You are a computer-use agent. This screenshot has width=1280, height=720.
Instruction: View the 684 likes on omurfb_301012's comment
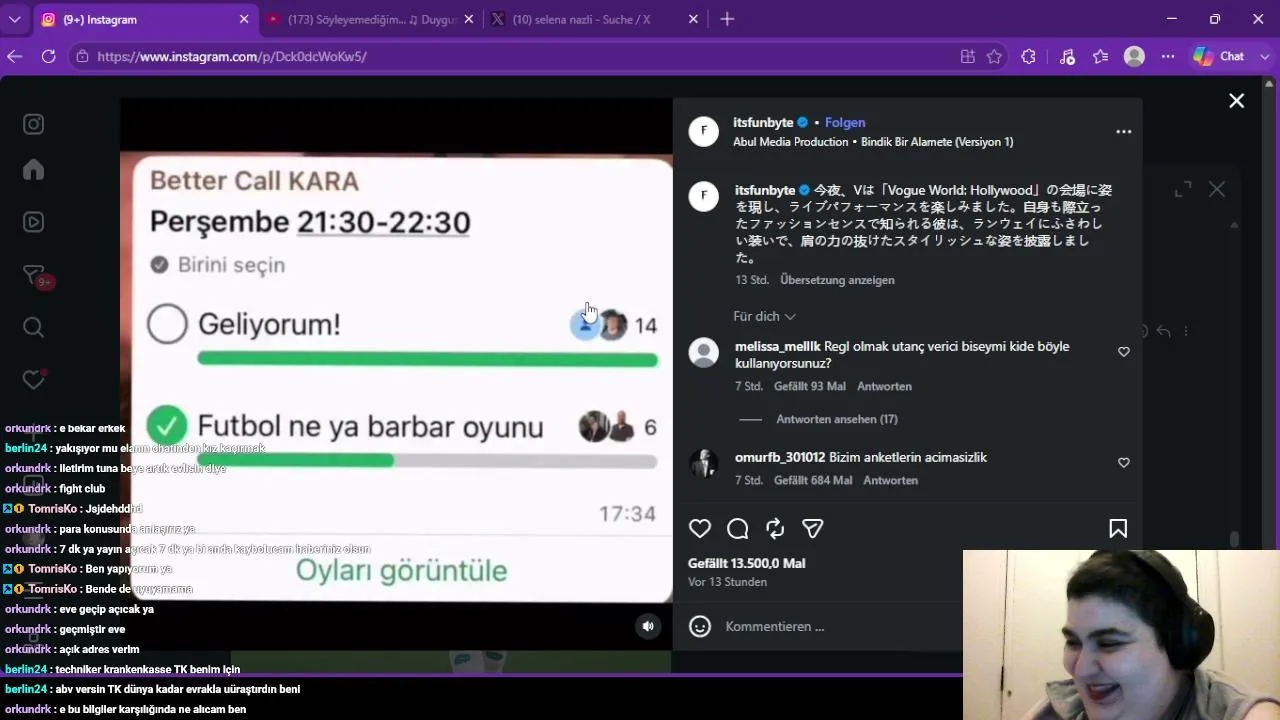pos(813,480)
